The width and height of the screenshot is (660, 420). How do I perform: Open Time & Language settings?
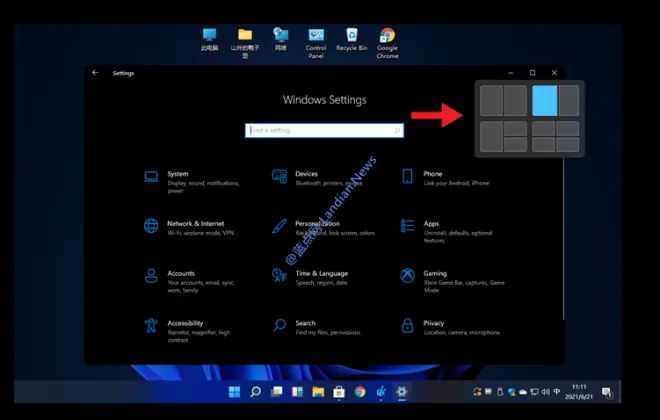310,277
